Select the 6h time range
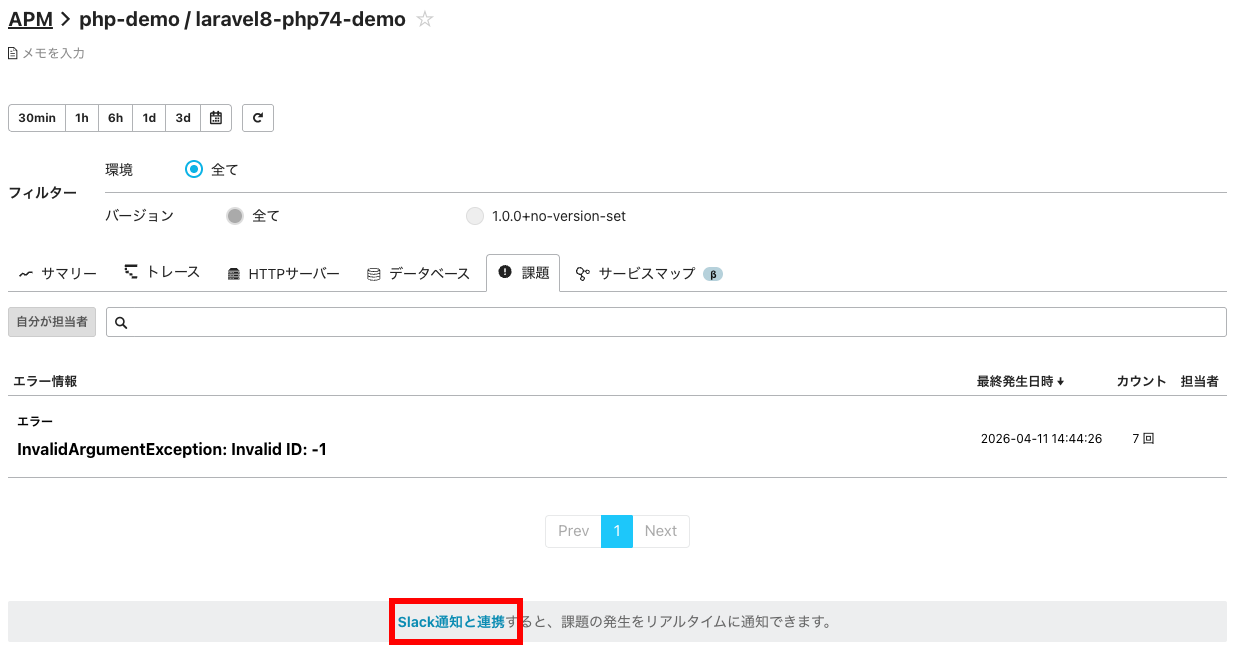This screenshot has width=1233, height=651. point(115,118)
